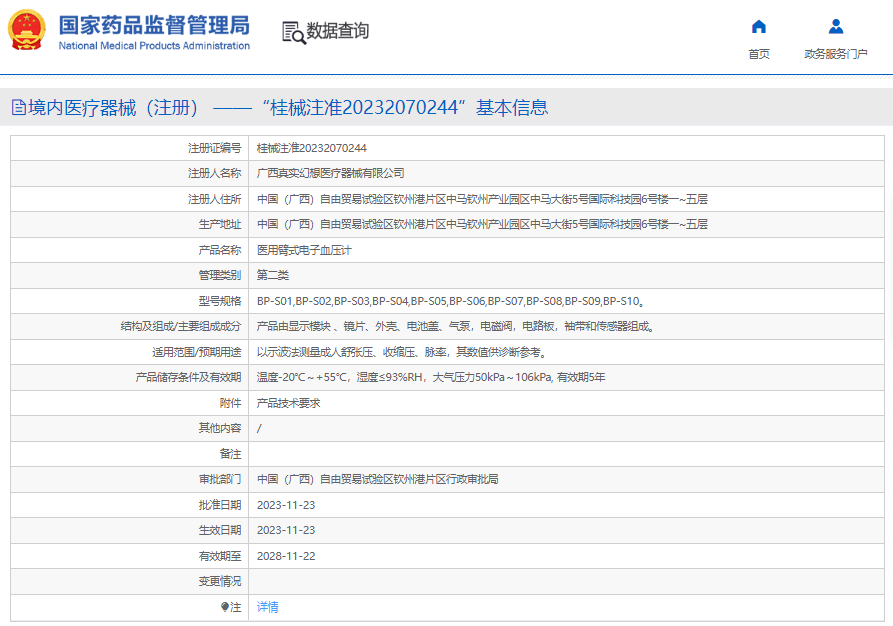The width and height of the screenshot is (893, 626).
Task: Click the 注册人名称 field label
Action: click(x=215, y=173)
